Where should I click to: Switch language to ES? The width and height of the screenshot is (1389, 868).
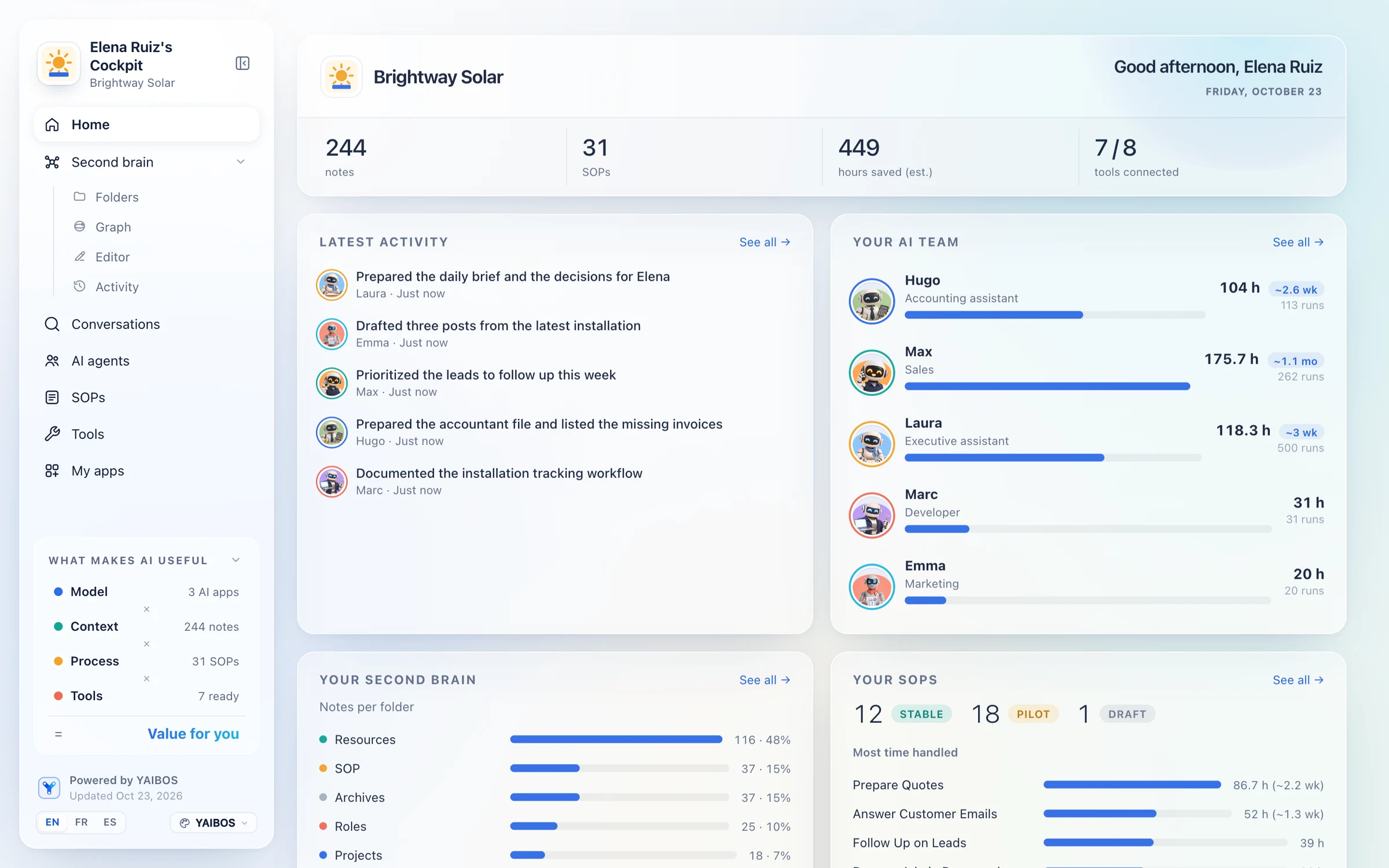tap(110, 822)
